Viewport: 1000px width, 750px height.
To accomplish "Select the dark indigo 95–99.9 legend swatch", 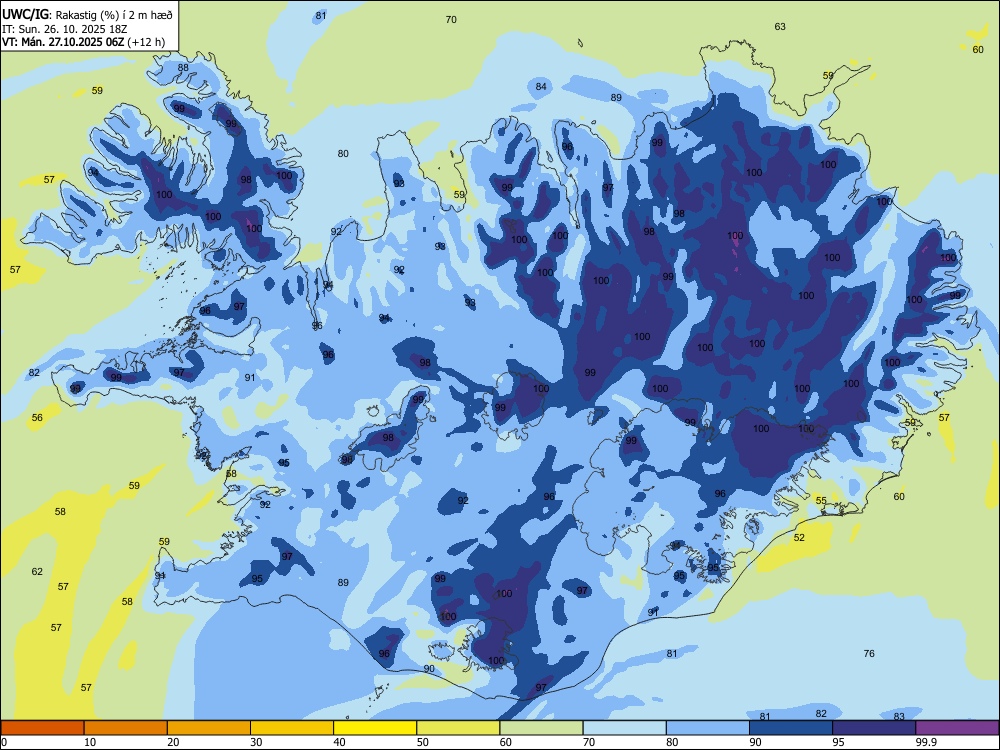I will pyautogui.click(x=874, y=728).
